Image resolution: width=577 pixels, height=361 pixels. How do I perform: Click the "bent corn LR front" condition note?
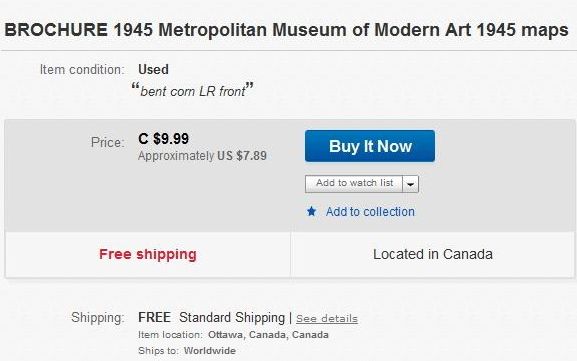click(192, 91)
